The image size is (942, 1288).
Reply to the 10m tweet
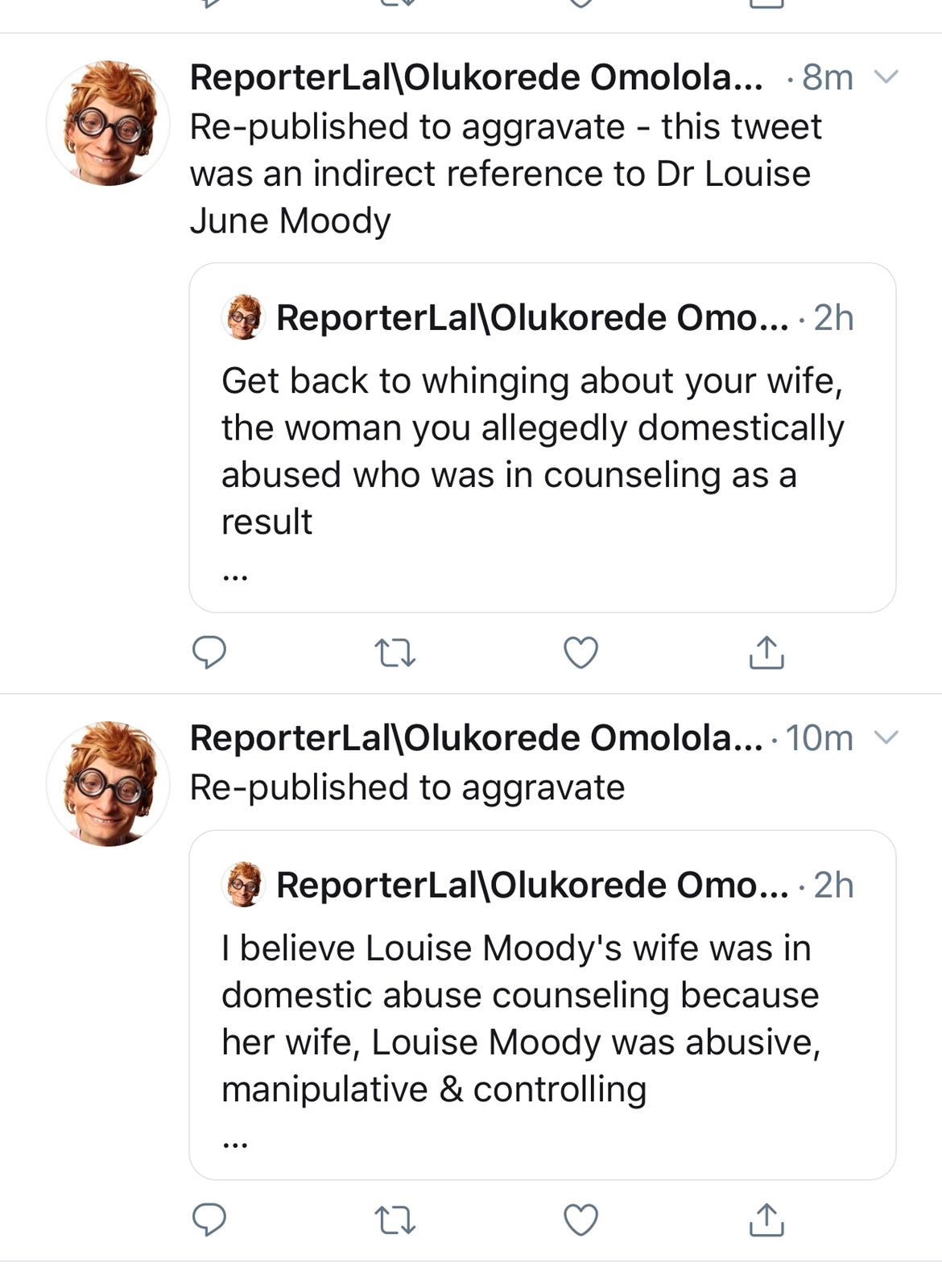(x=209, y=1220)
